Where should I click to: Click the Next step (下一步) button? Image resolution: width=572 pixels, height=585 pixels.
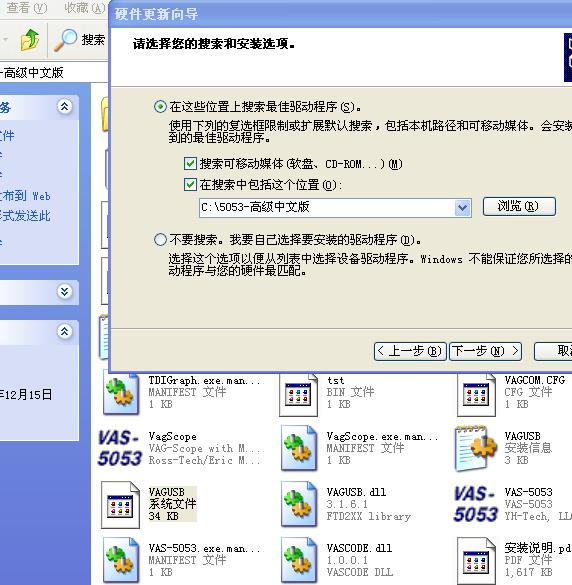485,351
